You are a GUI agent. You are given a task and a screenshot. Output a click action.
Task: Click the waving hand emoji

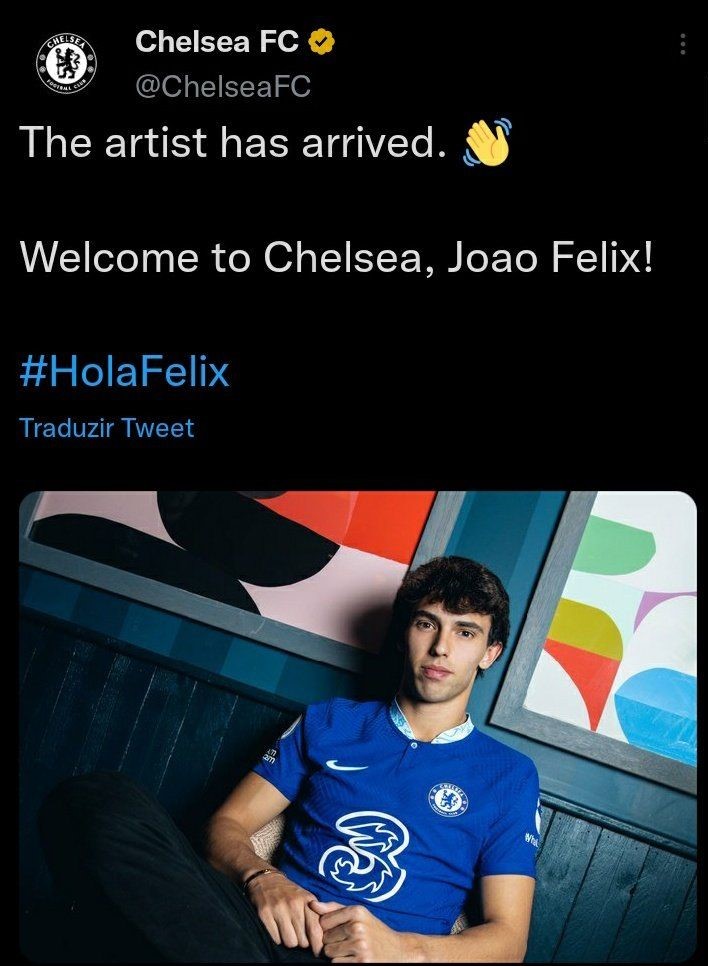(x=487, y=143)
